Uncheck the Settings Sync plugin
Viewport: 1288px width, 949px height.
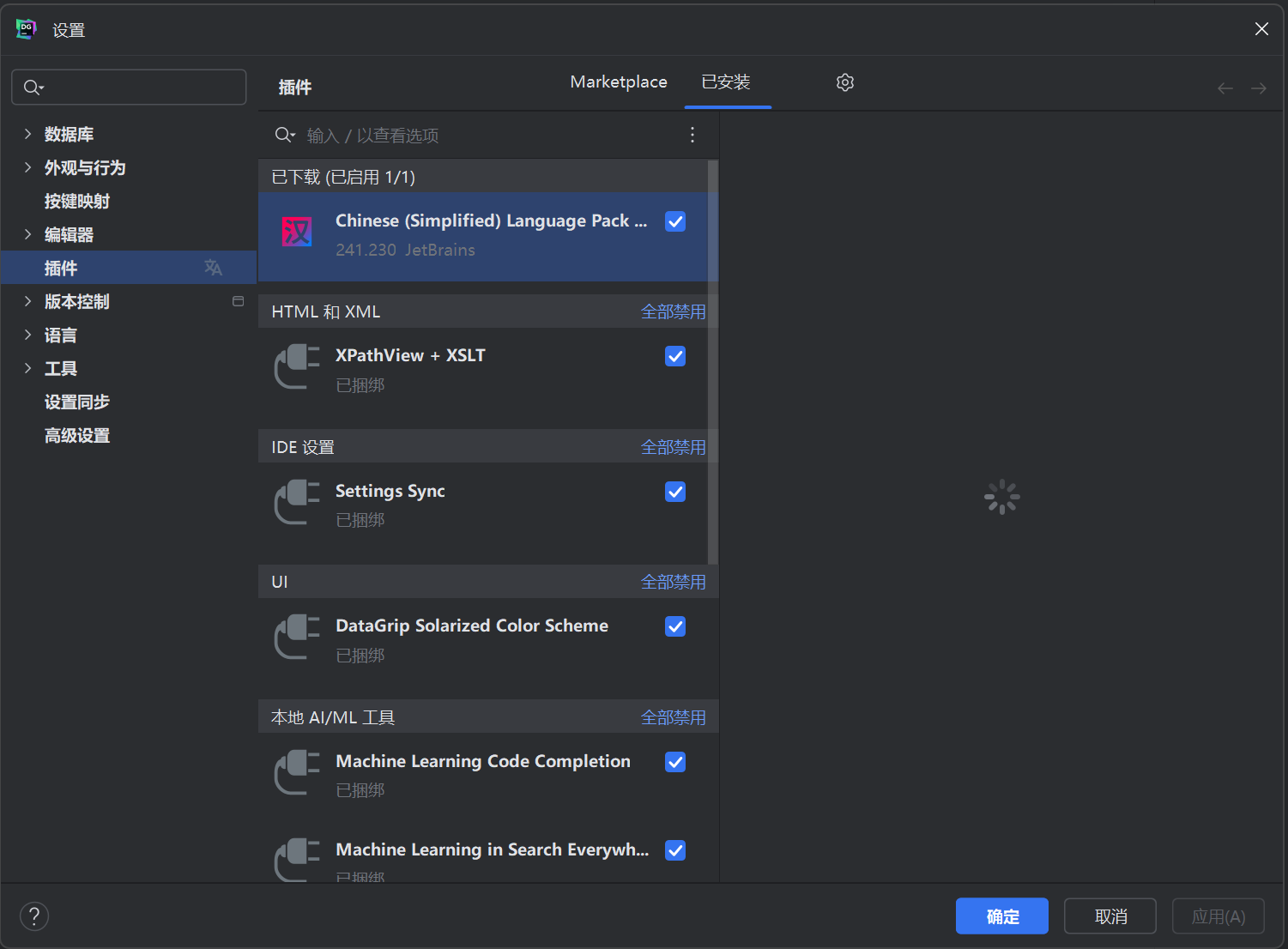pos(675,492)
